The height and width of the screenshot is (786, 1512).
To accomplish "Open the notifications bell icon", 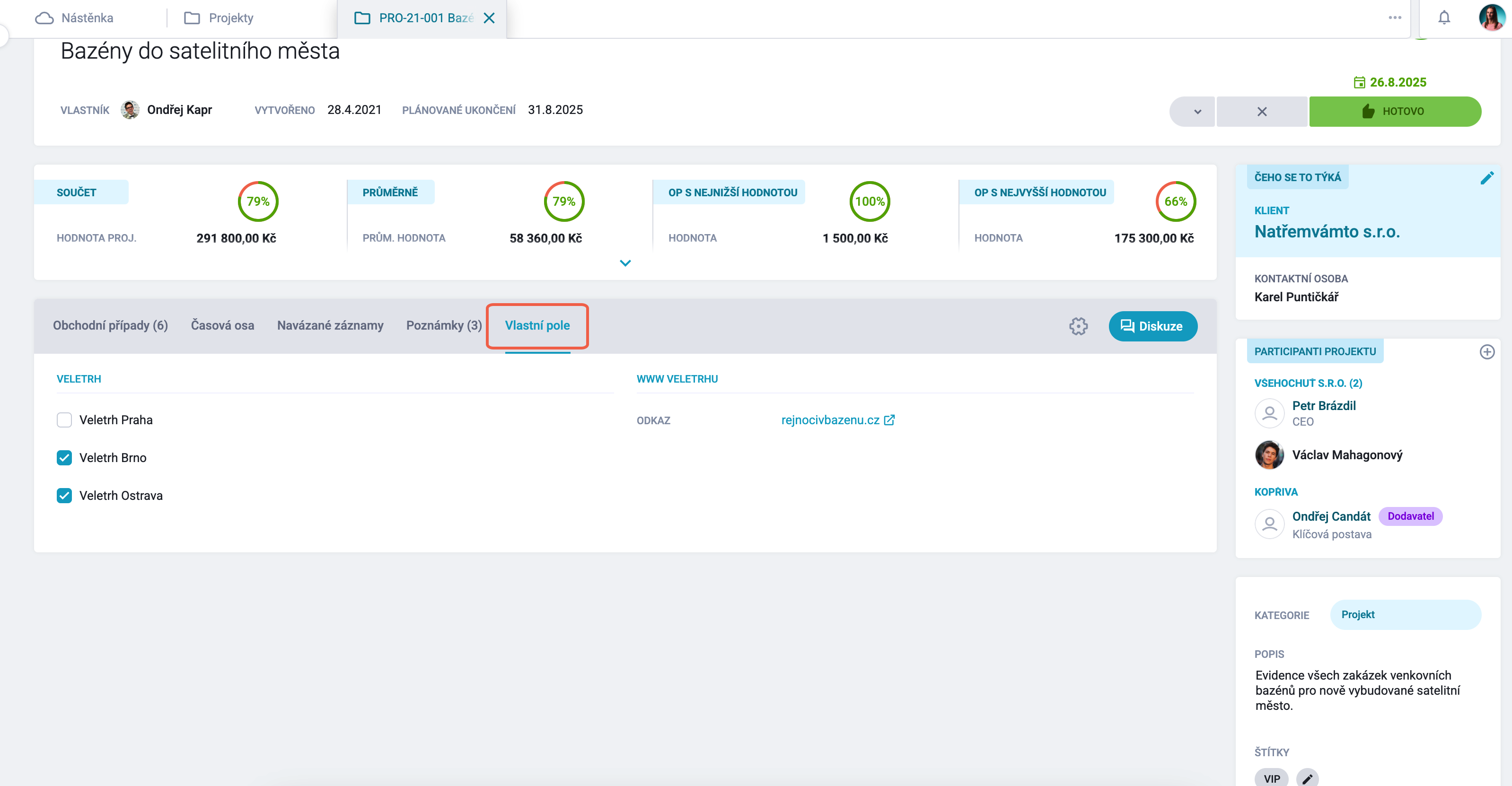I will (1444, 17).
